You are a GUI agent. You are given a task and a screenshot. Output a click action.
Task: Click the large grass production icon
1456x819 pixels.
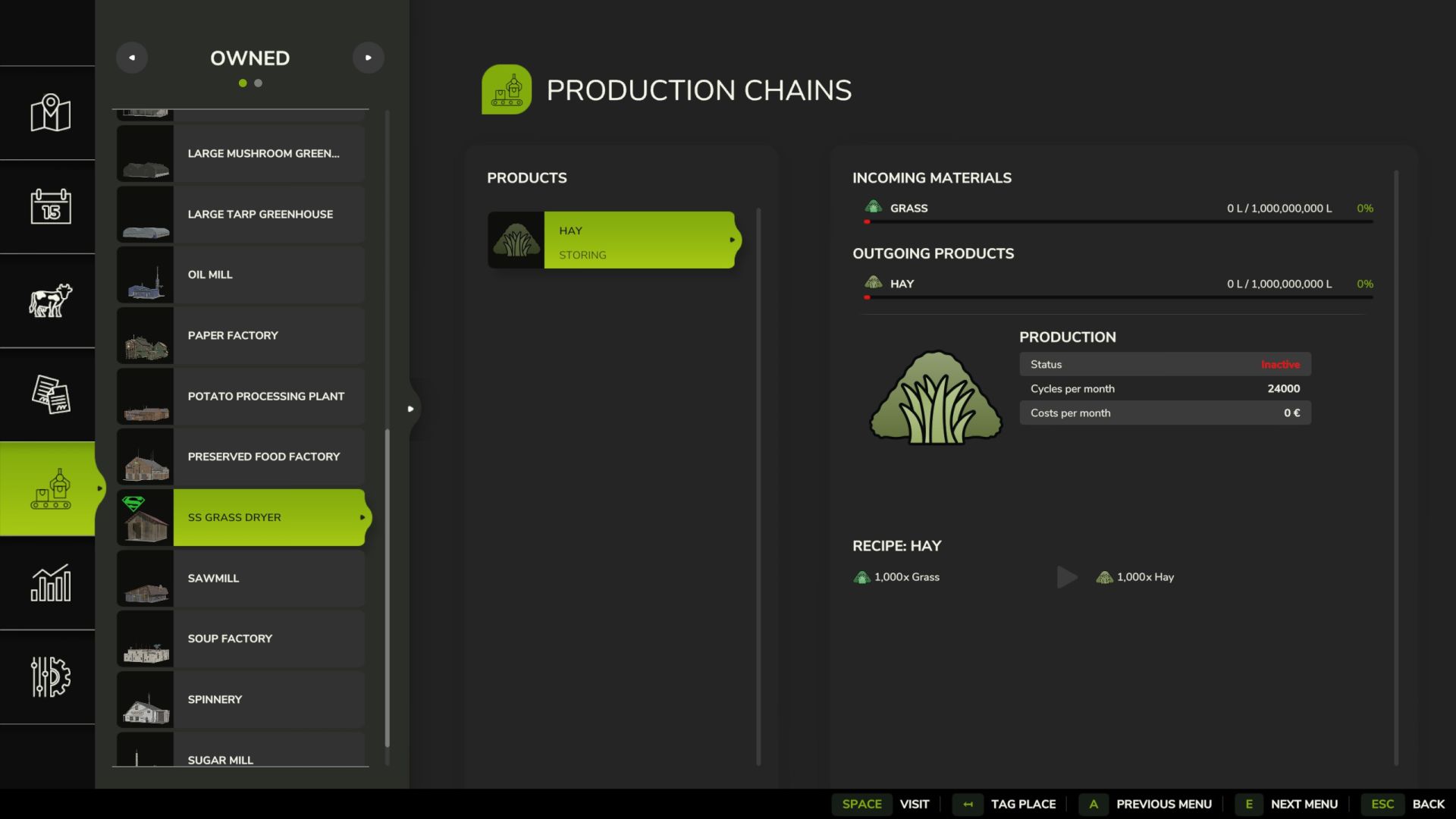click(x=935, y=398)
